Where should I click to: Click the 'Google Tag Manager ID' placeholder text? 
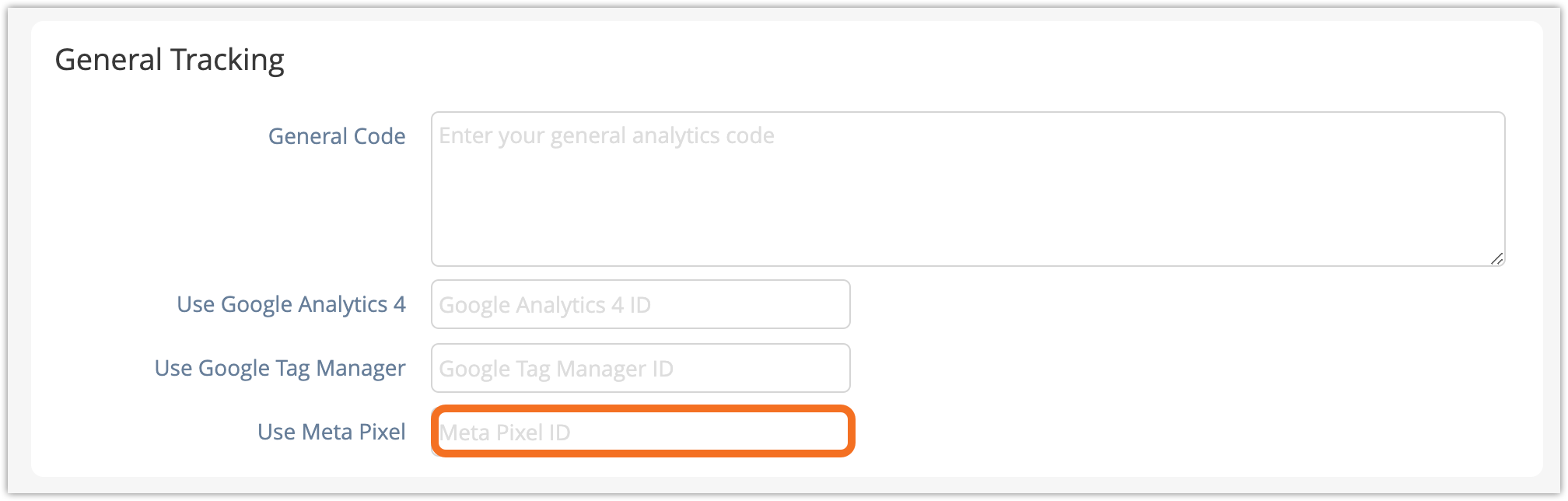pos(556,369)
